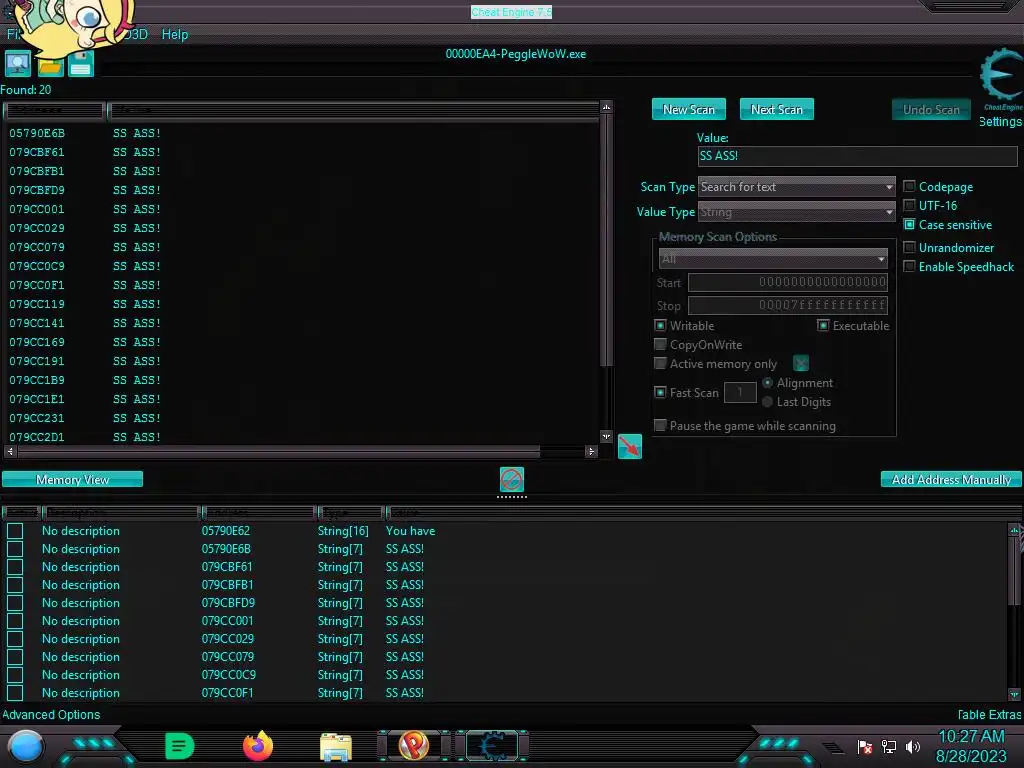Open Memory View

point(72,479)
